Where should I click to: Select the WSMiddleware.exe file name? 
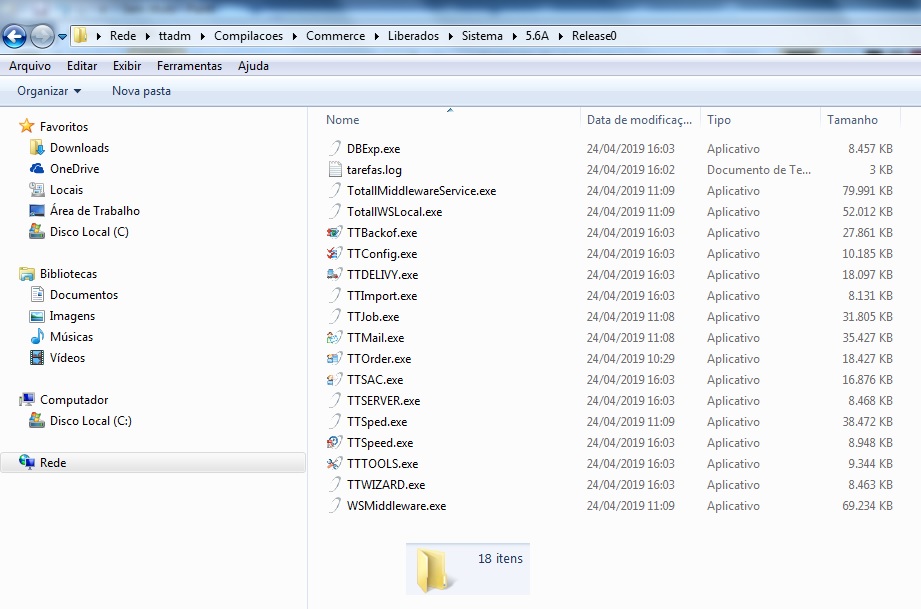point(396,506)
